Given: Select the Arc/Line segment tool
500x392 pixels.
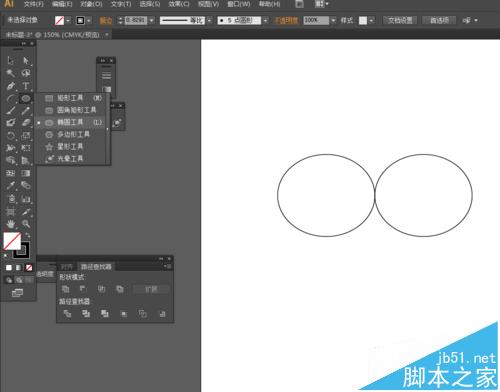Looking at the screenshot, I should click(x=11, y=98).
